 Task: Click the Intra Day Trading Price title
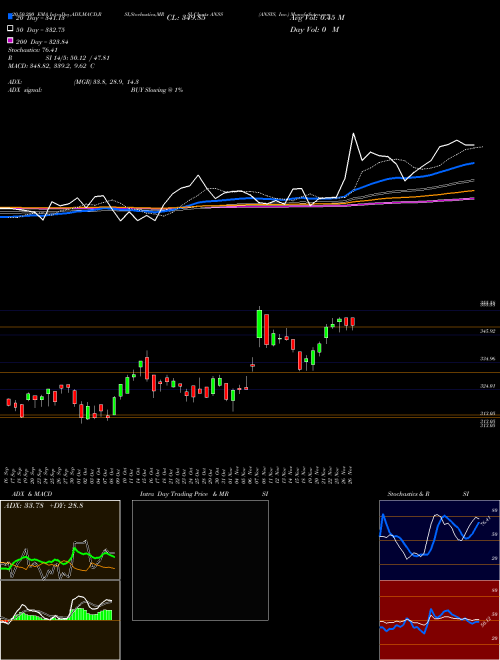184,494
